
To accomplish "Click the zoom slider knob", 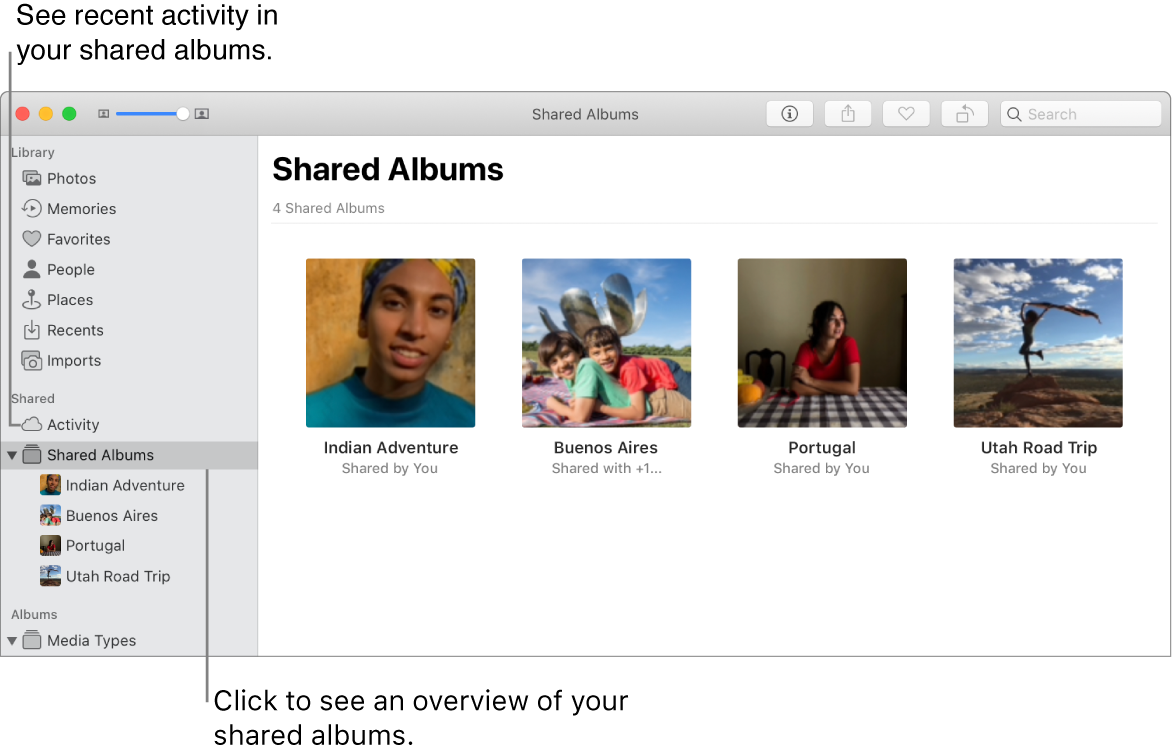I will pos(183,114).
